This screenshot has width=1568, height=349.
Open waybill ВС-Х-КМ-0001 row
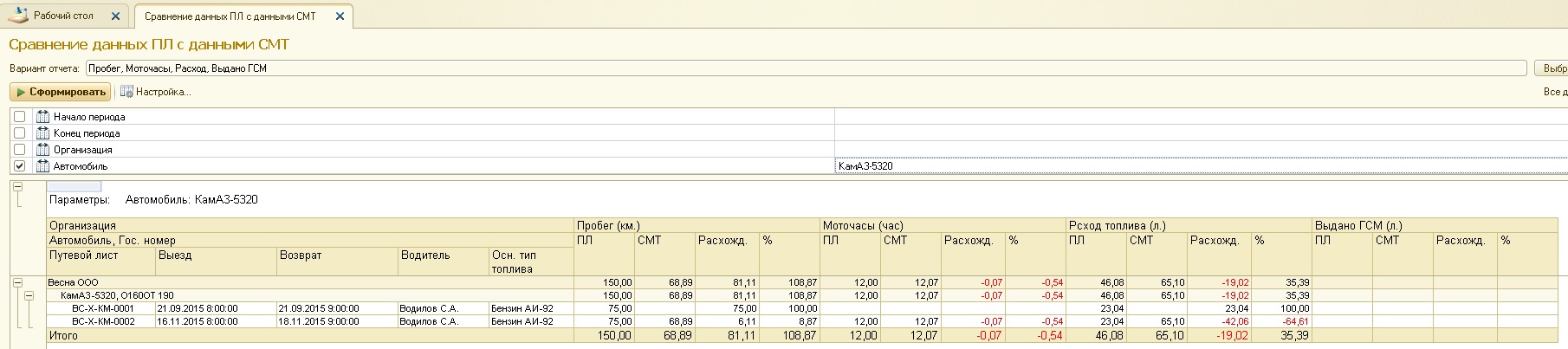(103, 308)
